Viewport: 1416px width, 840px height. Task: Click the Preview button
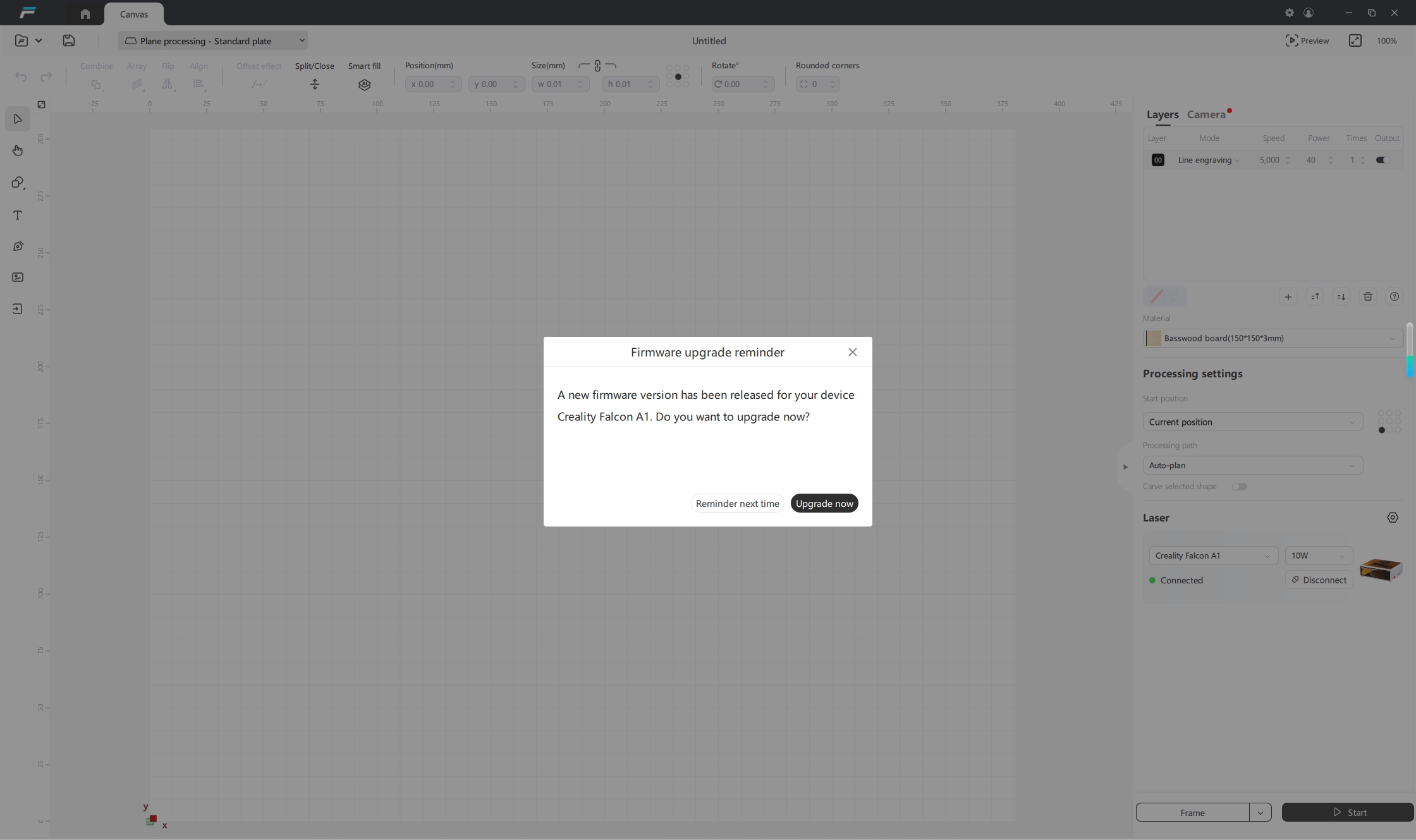[1307, 40]
